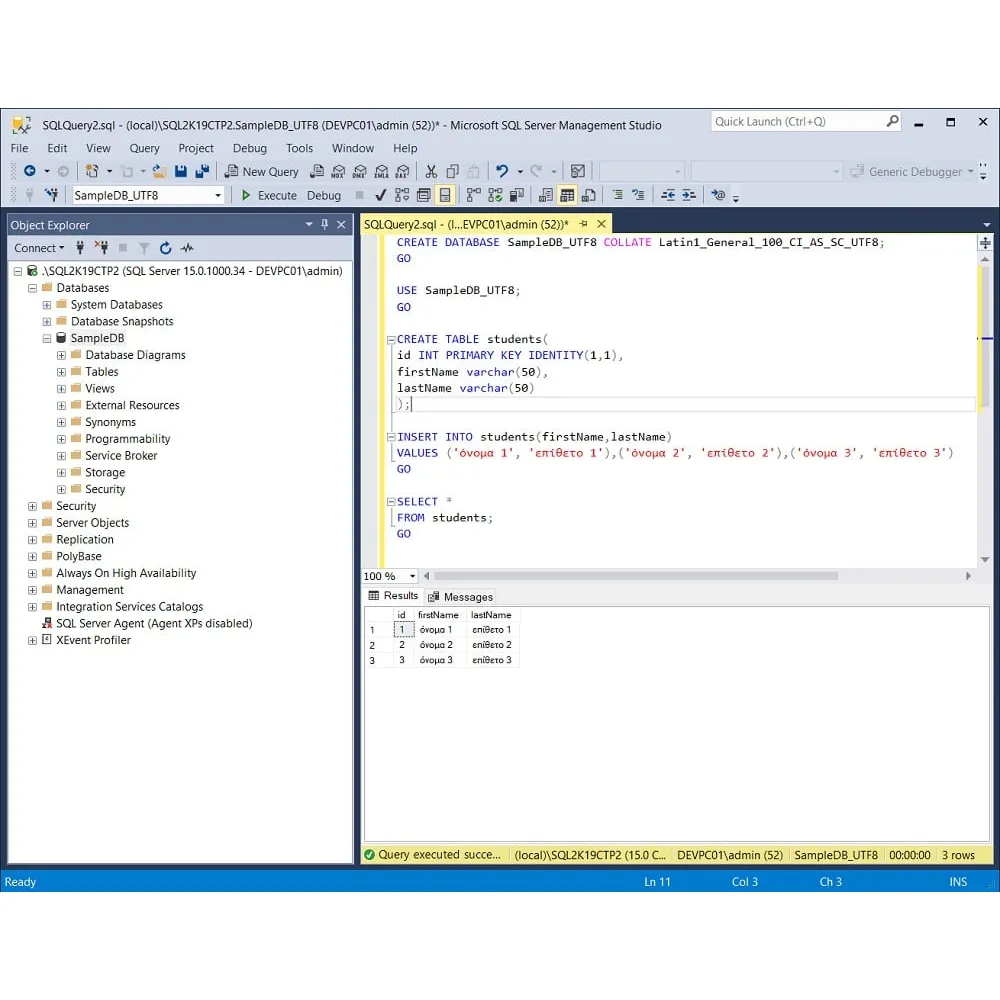Open the Connect dropdown in Object Explorer
The image size is (1000, 1000).
tap(39, 248)
